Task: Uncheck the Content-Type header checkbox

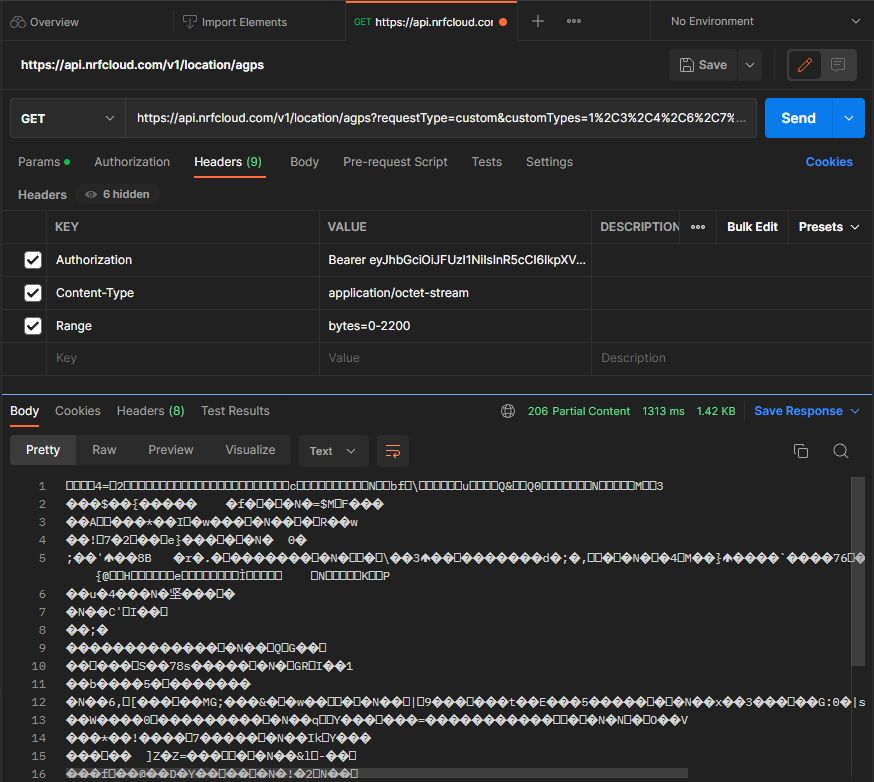Action: (x=33, y=293)
